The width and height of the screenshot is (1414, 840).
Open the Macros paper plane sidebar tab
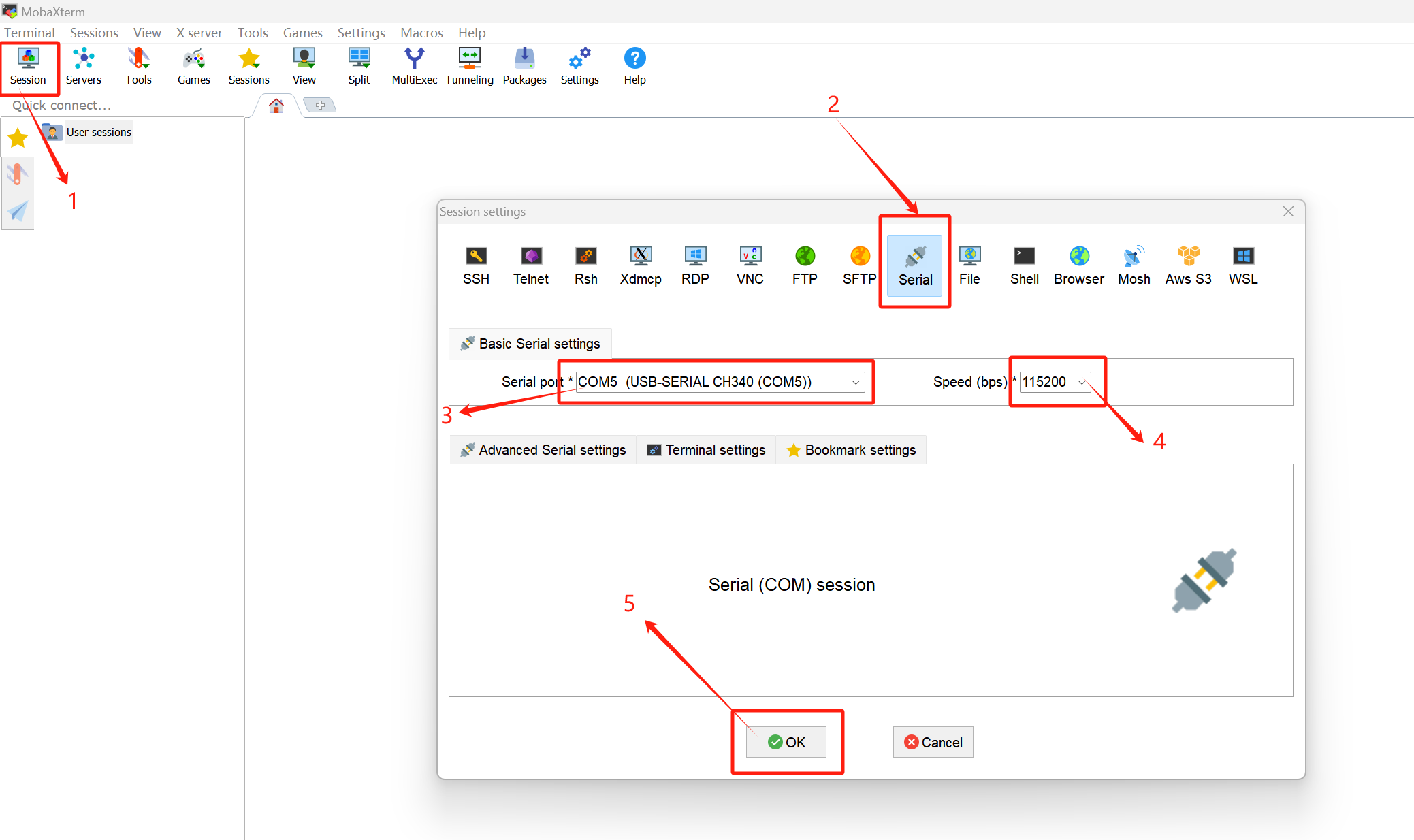pos(18,212)
